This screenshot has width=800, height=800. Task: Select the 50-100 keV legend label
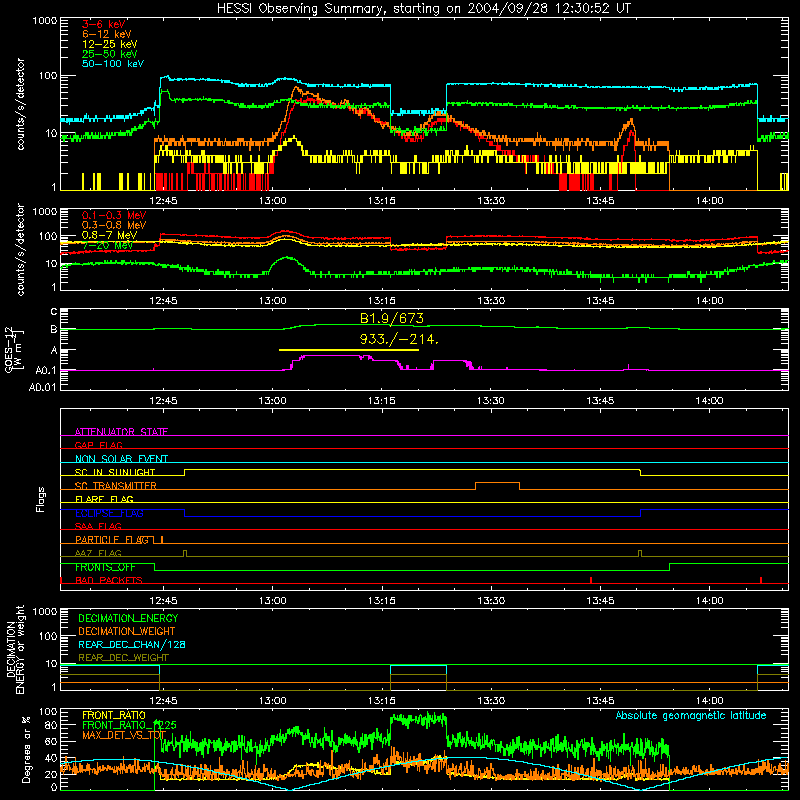point(113,64)
